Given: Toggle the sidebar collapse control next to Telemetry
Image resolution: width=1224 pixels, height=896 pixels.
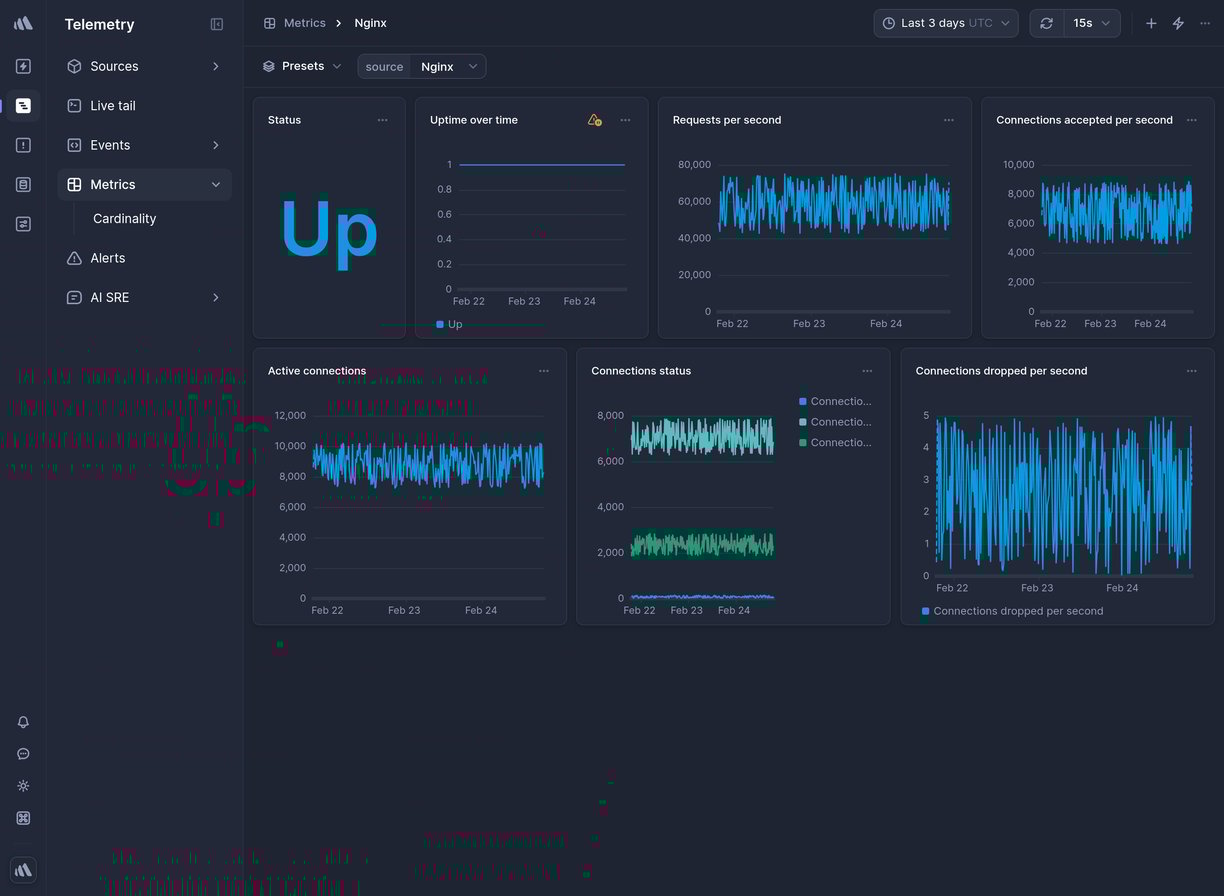Looking at the screenshot, I should [217, 23].
